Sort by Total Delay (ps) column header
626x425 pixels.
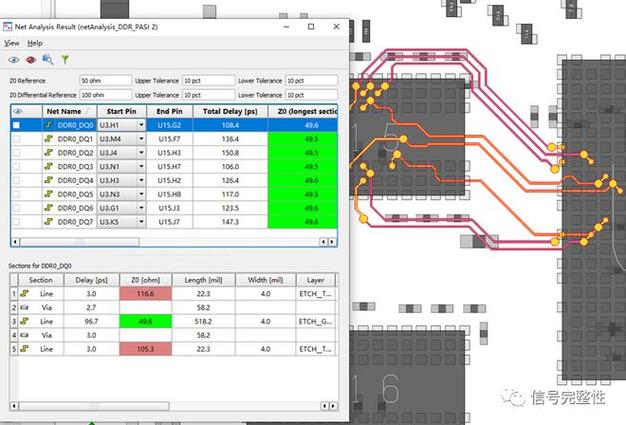pyautogui.click(x=230, y=111)
